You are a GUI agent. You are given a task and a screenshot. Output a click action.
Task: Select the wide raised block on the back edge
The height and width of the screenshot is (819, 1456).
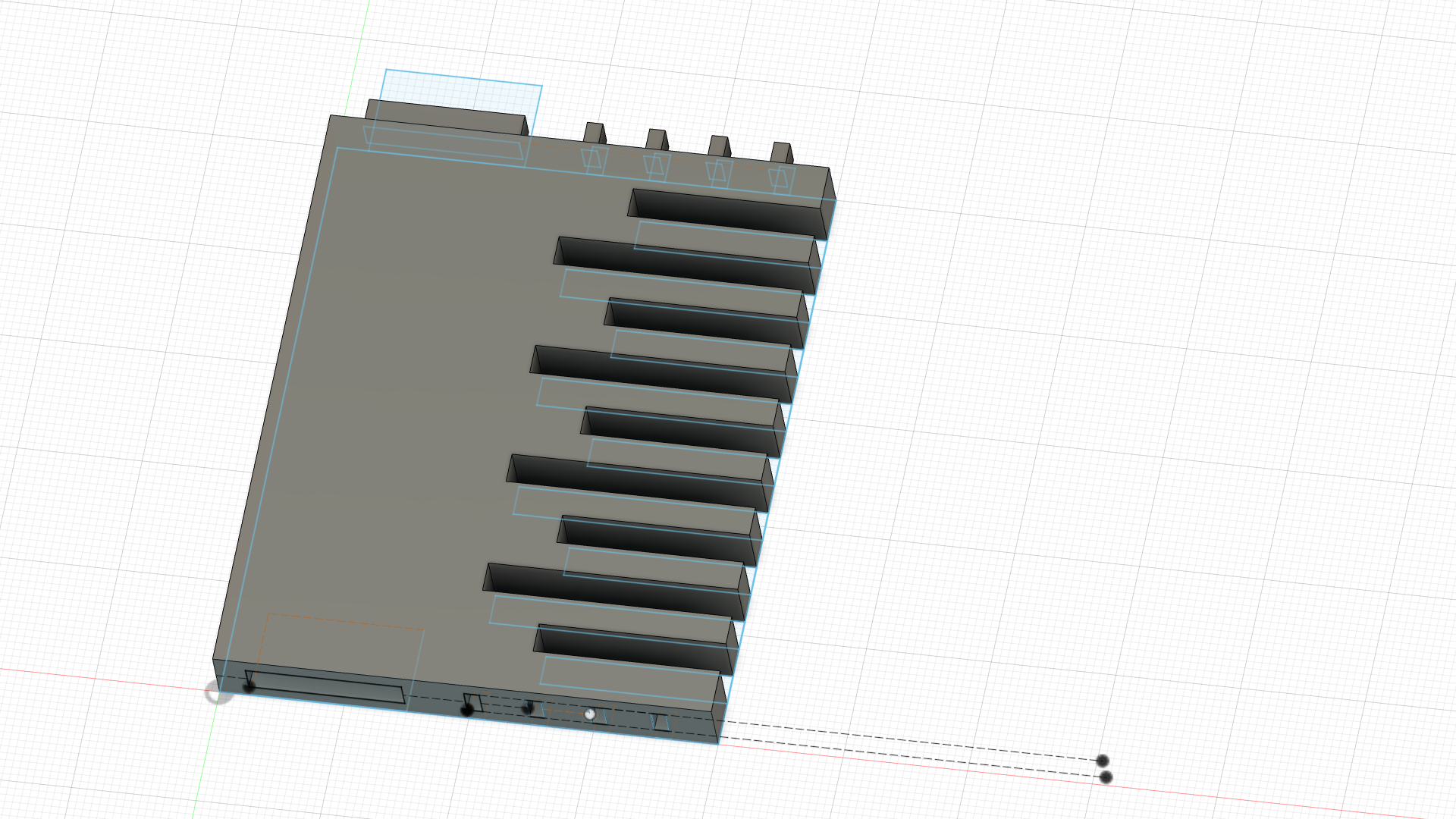[x=447, y=117]
